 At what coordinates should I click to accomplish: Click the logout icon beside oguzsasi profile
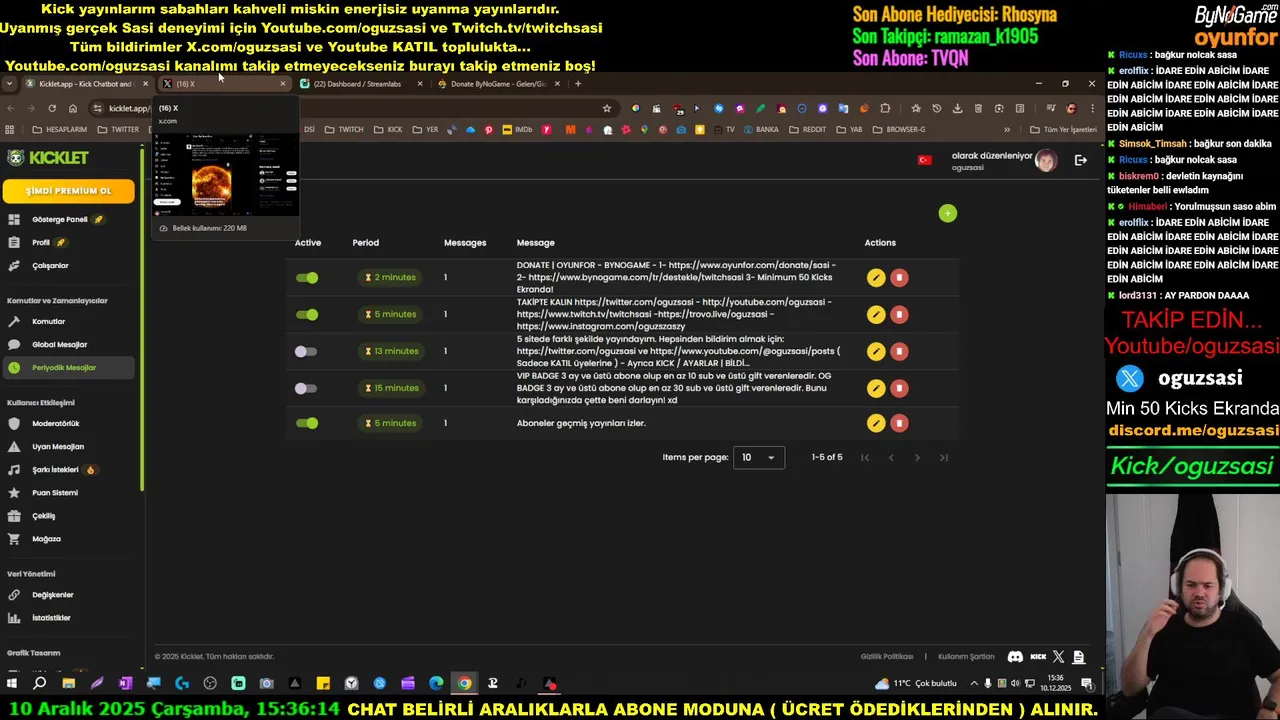pos(1080,160)
